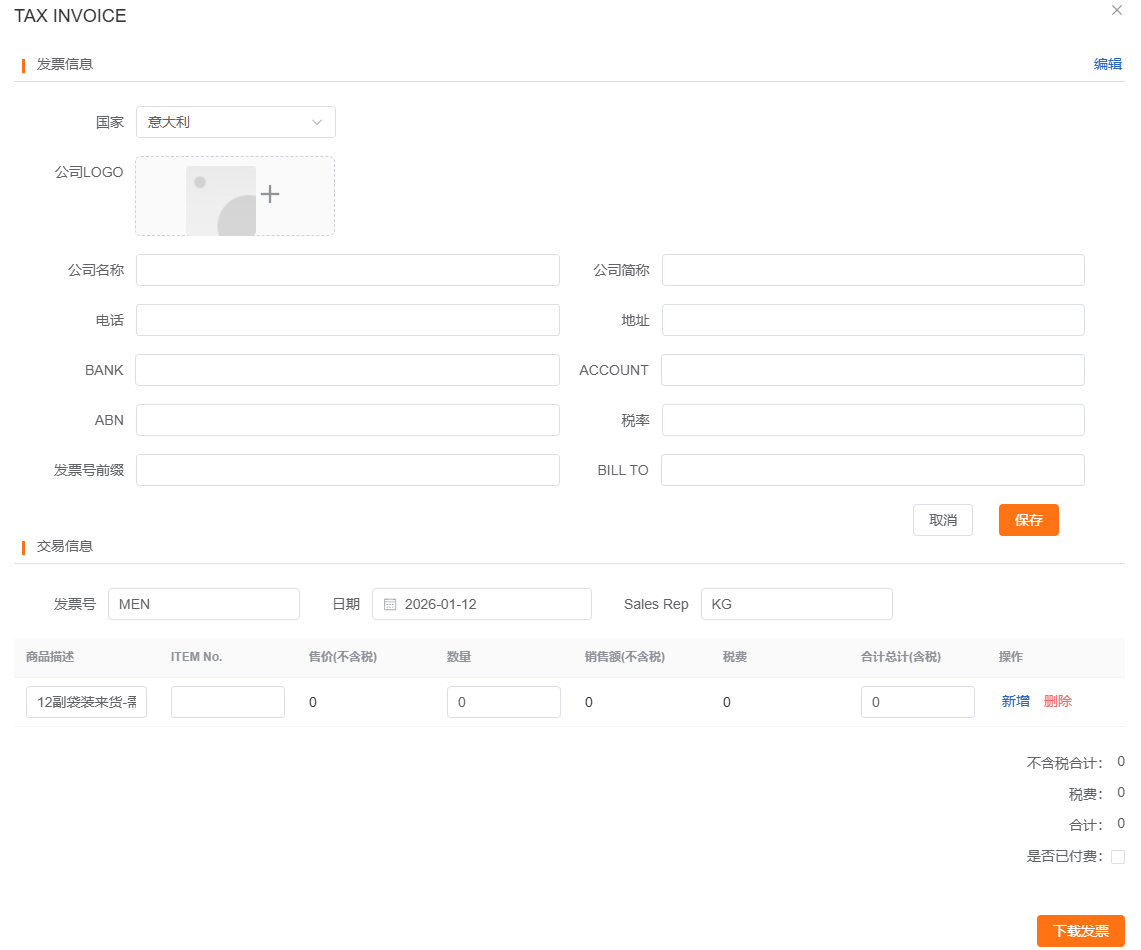
Task: Click the 下载发票 download invoice button
Action: click(x=1080, y=931)
